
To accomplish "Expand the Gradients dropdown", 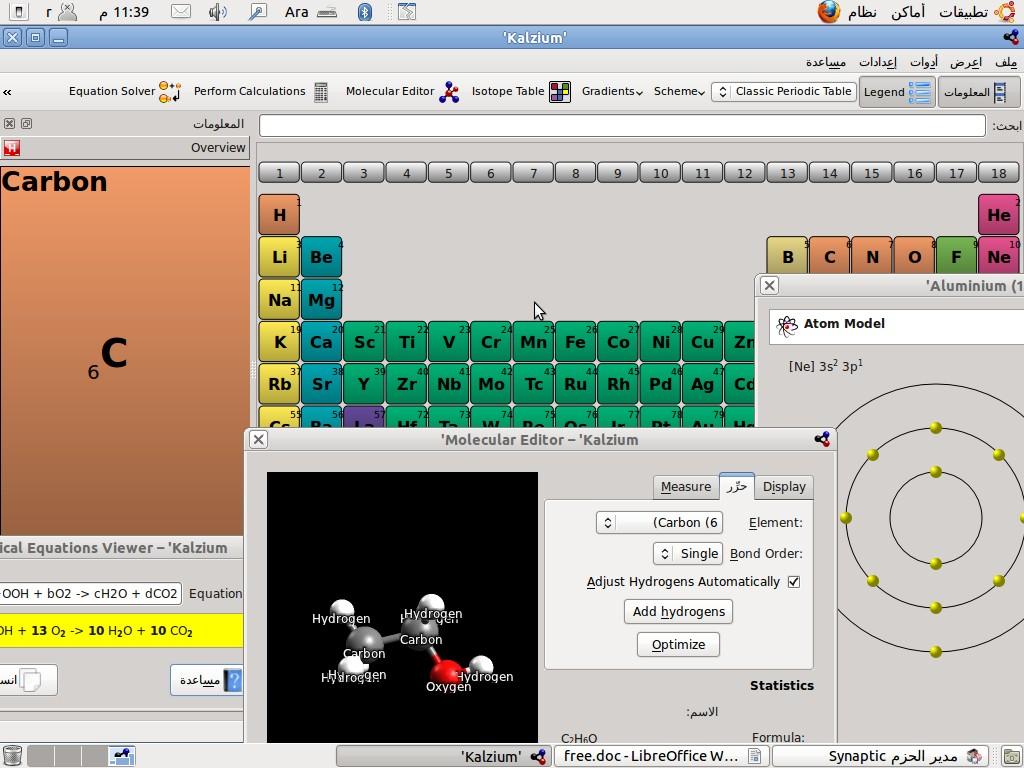I will click(612, 91).
